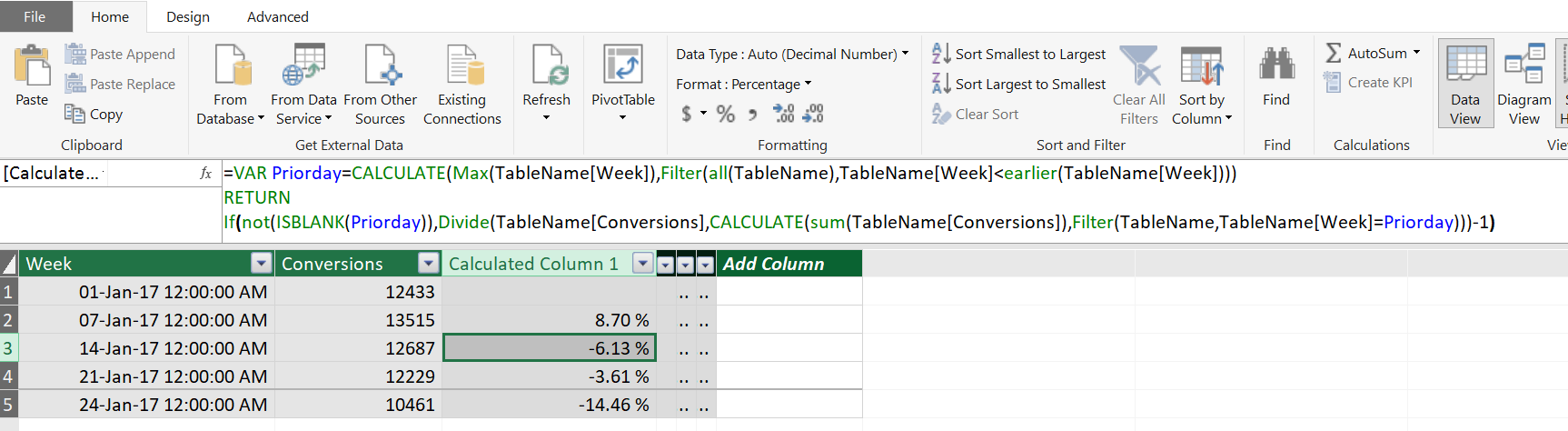Sort Largest to Smallest
Image resolution: width=1568 pixels, height=431 pixels.
coord(1018,85)
